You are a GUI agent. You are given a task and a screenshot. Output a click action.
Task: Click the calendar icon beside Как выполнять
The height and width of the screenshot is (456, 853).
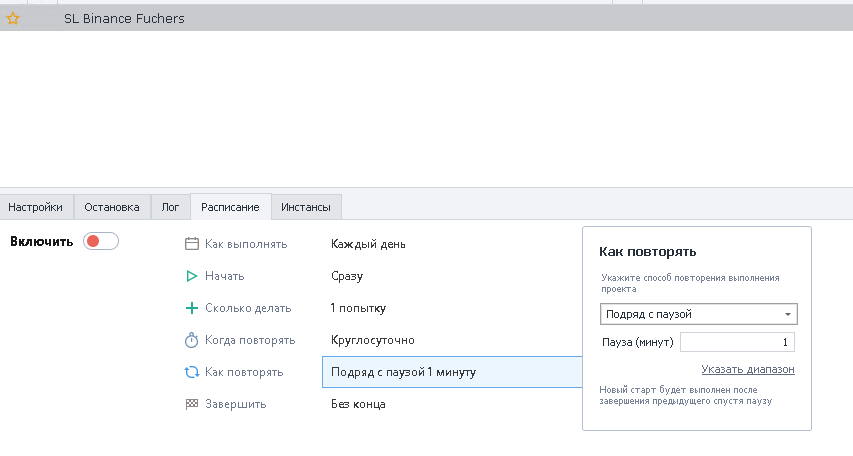tap(192, 244)
